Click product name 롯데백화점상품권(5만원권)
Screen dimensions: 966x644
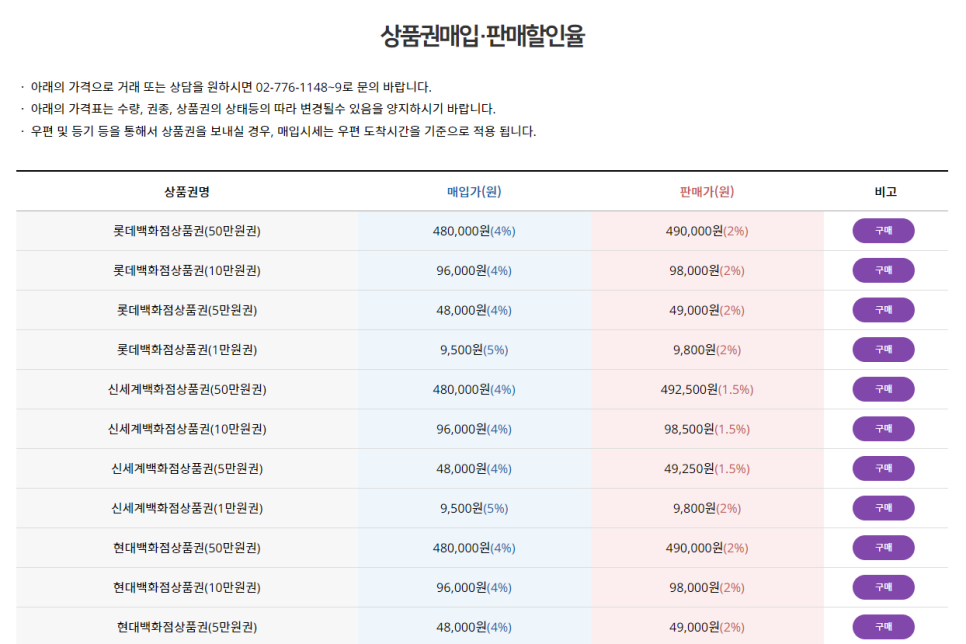(187, 310)
